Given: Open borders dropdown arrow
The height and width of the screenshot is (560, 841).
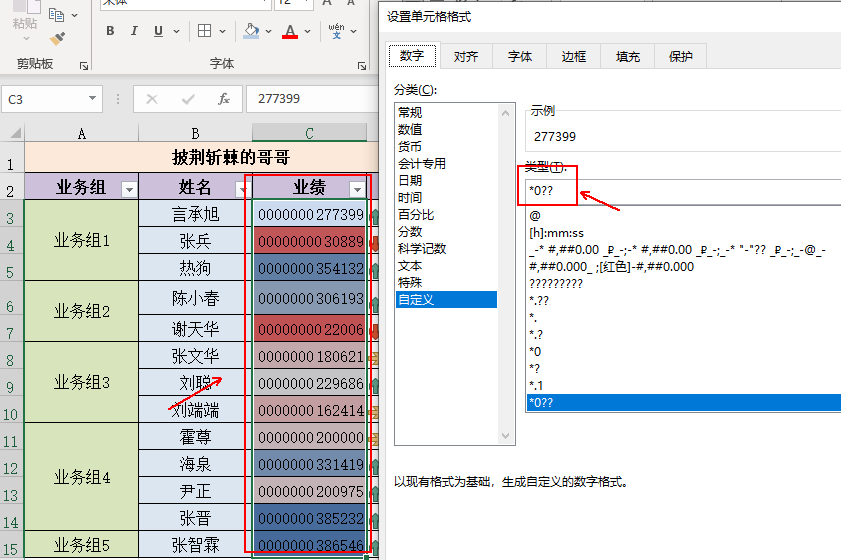Looking at the screenshot, I should (222, 31).
